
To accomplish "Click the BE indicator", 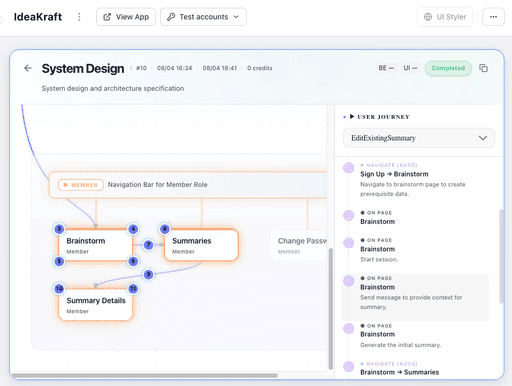I will point(386,68).
